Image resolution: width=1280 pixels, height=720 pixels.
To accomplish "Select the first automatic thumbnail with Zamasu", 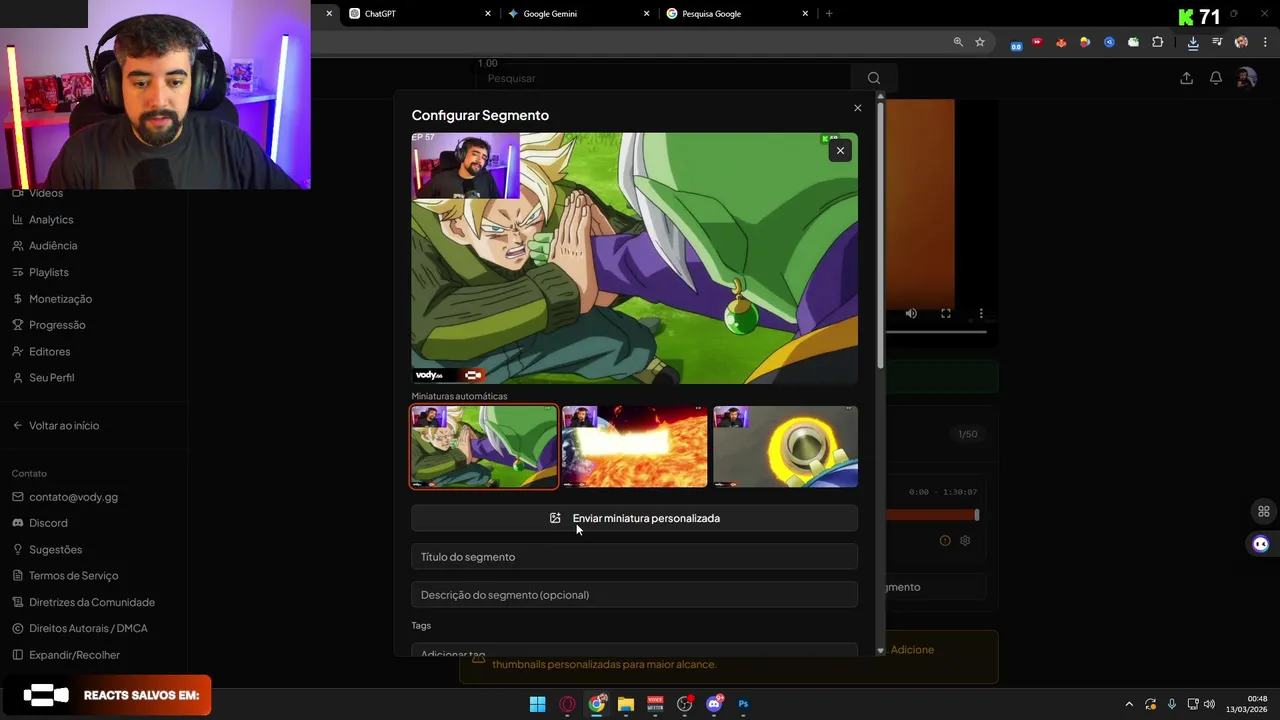I will coord(484,446).
